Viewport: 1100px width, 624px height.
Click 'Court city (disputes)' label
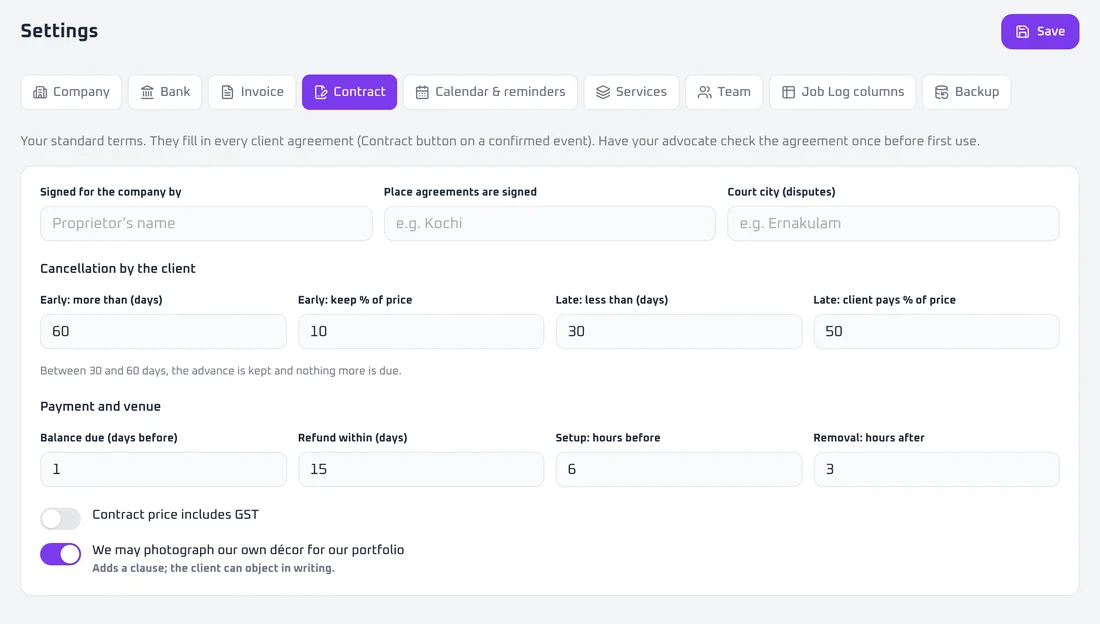[x=782, y=192]
